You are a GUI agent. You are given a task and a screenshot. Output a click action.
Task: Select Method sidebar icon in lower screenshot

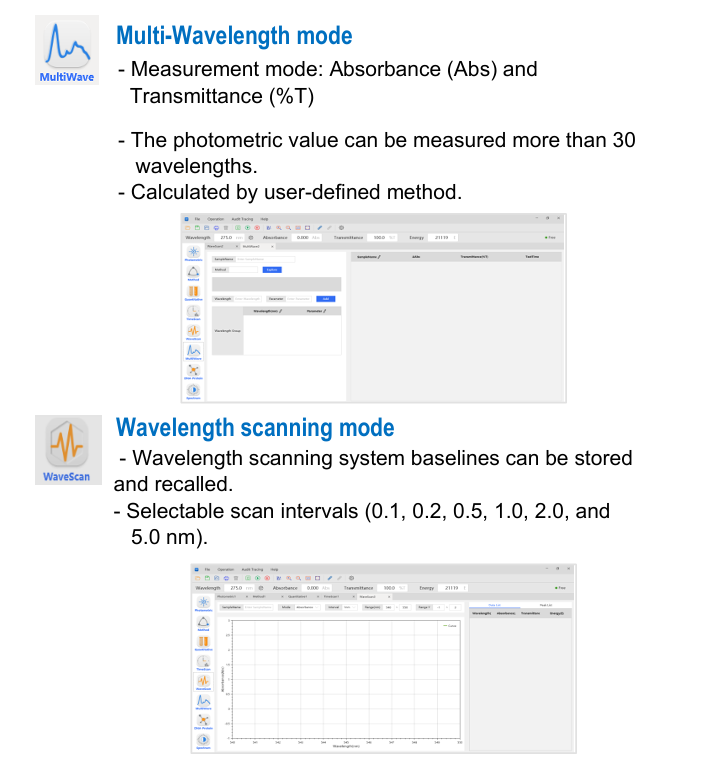click(x=203, y=621)
